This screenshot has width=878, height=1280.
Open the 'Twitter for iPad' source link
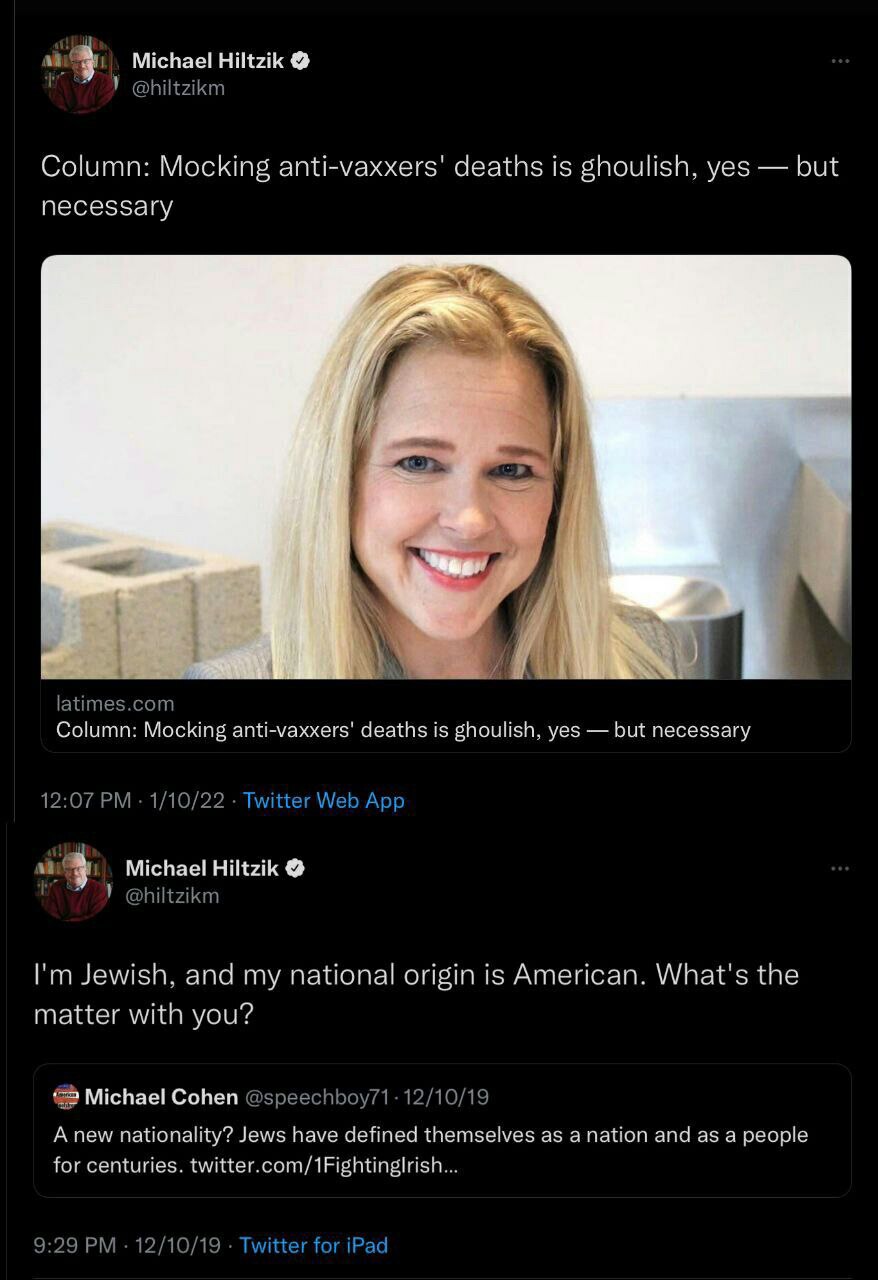(315, 1245)
